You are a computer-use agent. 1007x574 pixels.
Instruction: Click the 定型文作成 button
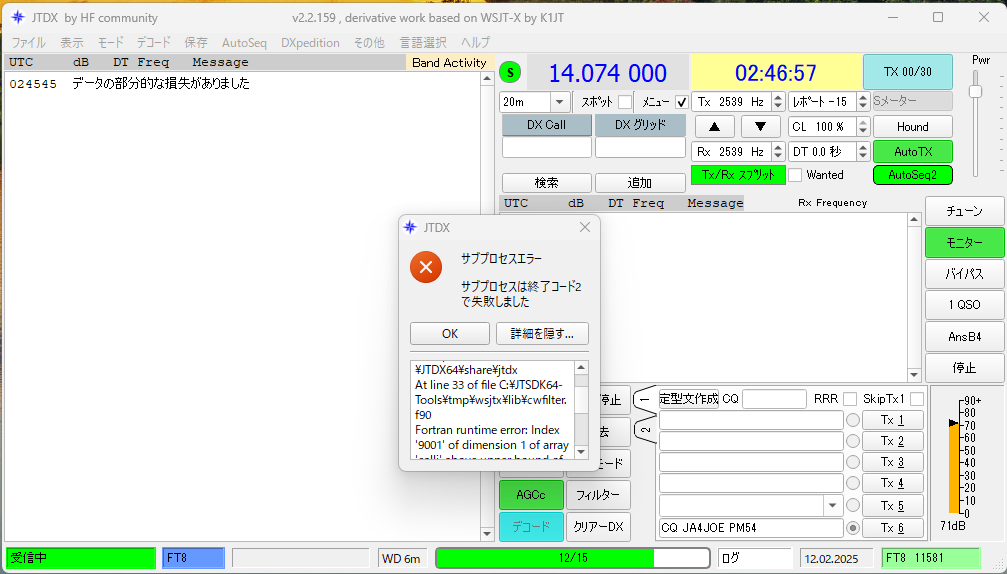[688, 399]
